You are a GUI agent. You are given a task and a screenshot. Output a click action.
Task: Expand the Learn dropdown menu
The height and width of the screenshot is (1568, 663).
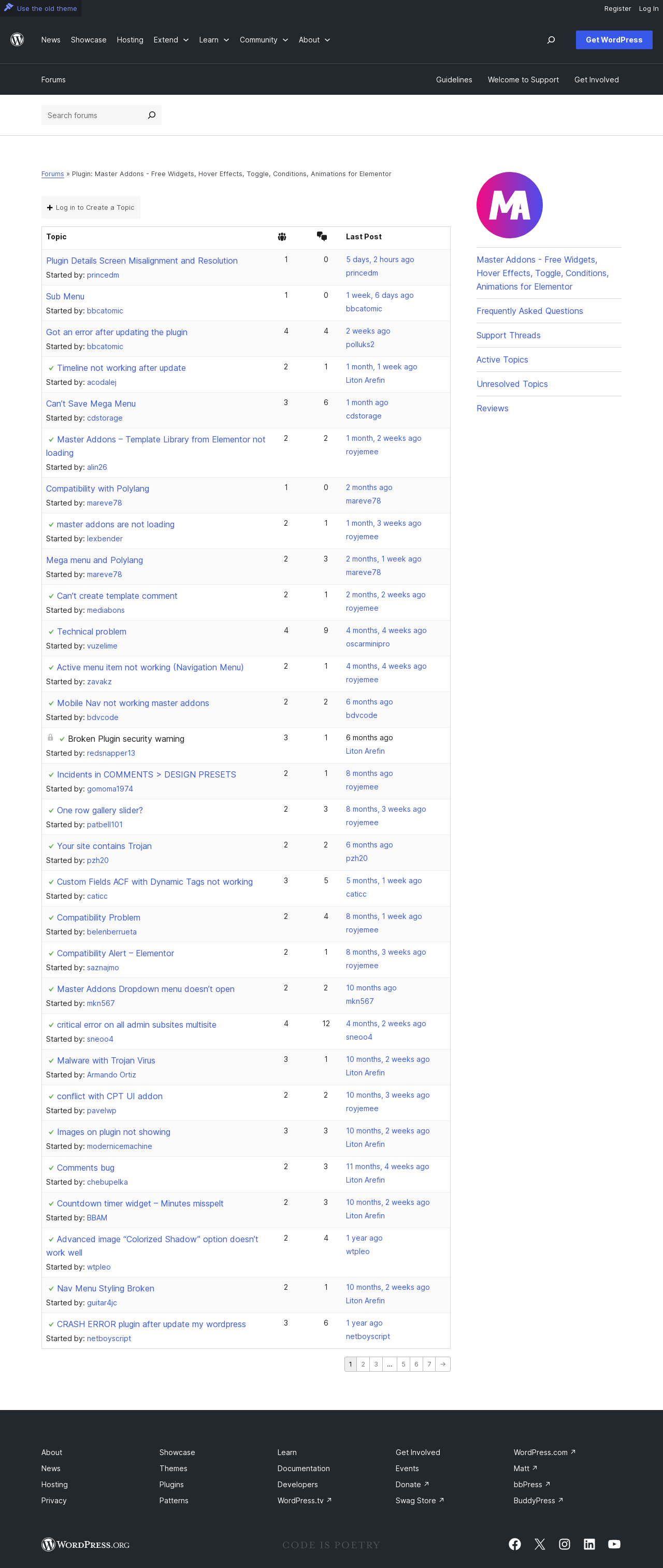click(214, 40)
